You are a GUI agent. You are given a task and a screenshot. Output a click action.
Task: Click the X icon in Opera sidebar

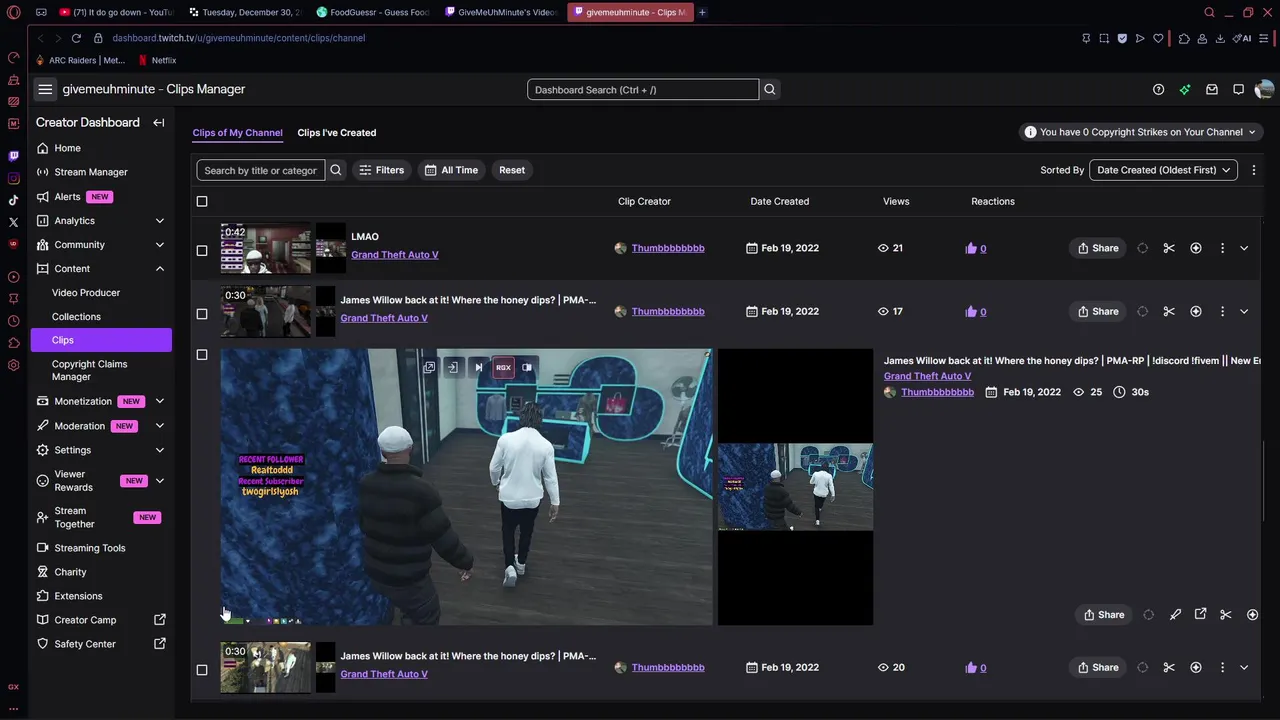click(x=13, y=222)
